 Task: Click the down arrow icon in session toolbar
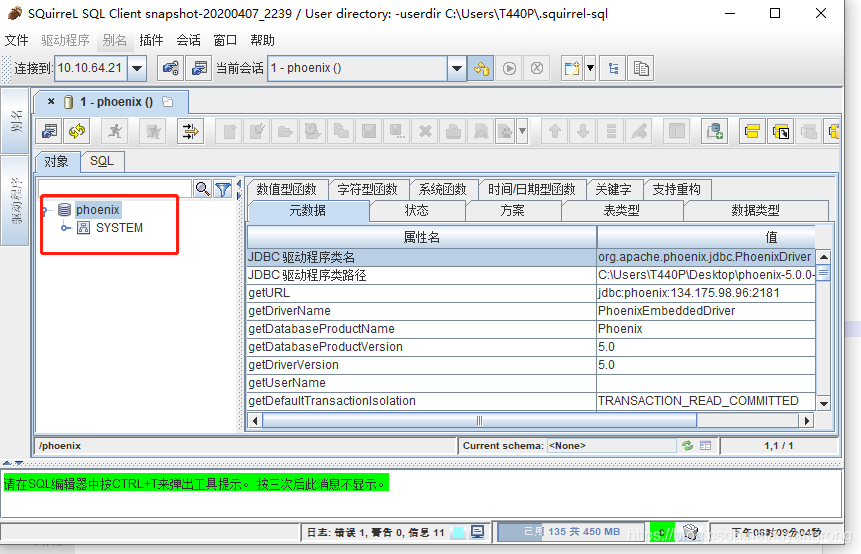click(583, 131)
